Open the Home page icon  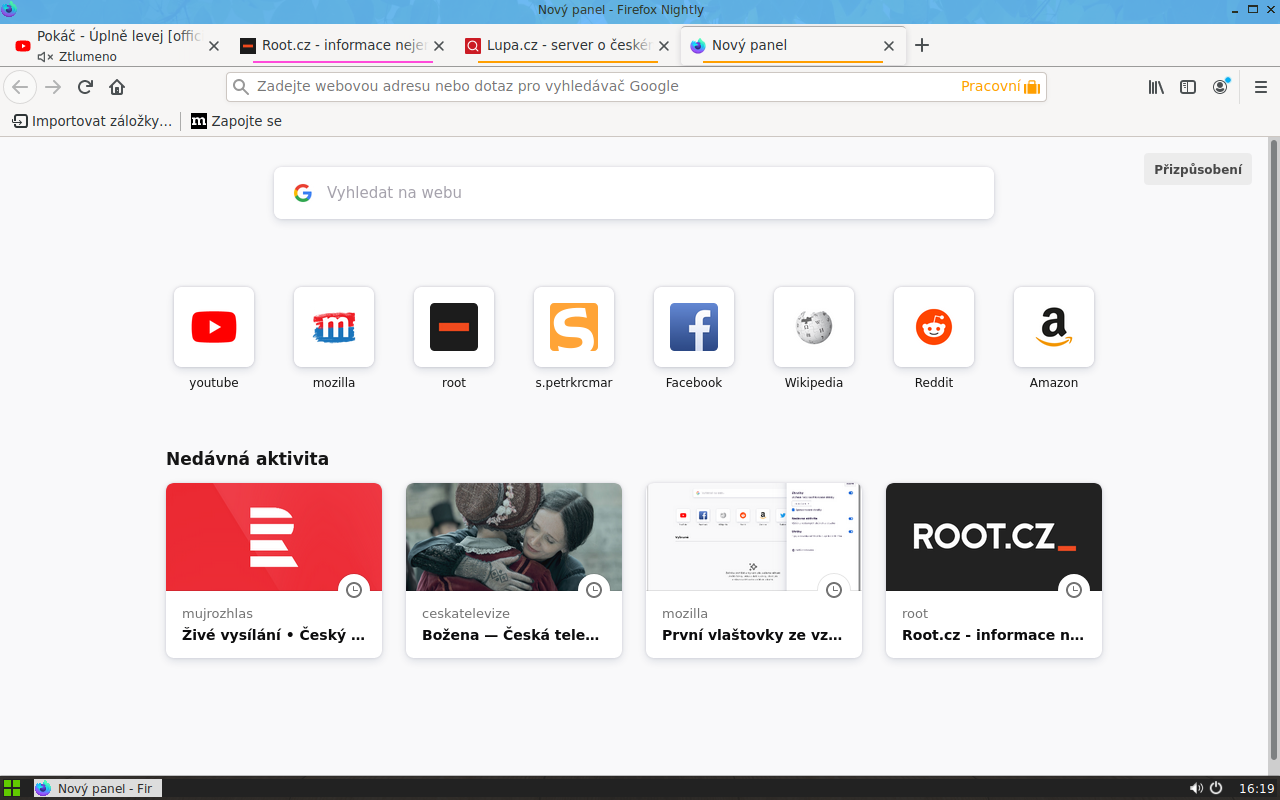117,87
